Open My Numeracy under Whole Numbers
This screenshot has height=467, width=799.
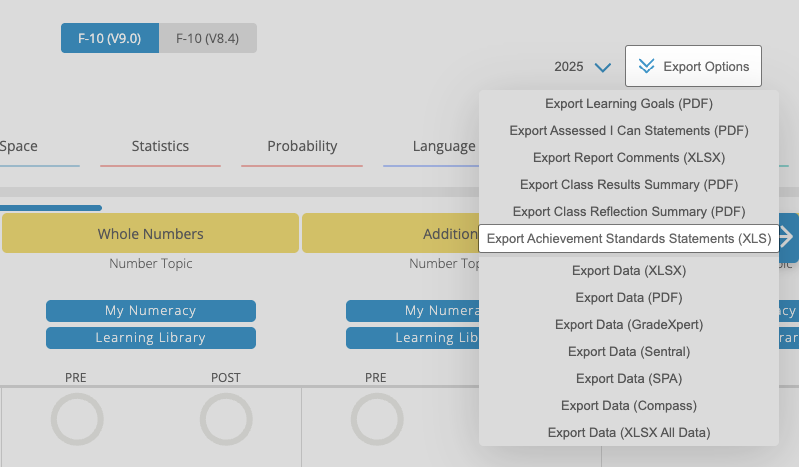pos(151,310)
